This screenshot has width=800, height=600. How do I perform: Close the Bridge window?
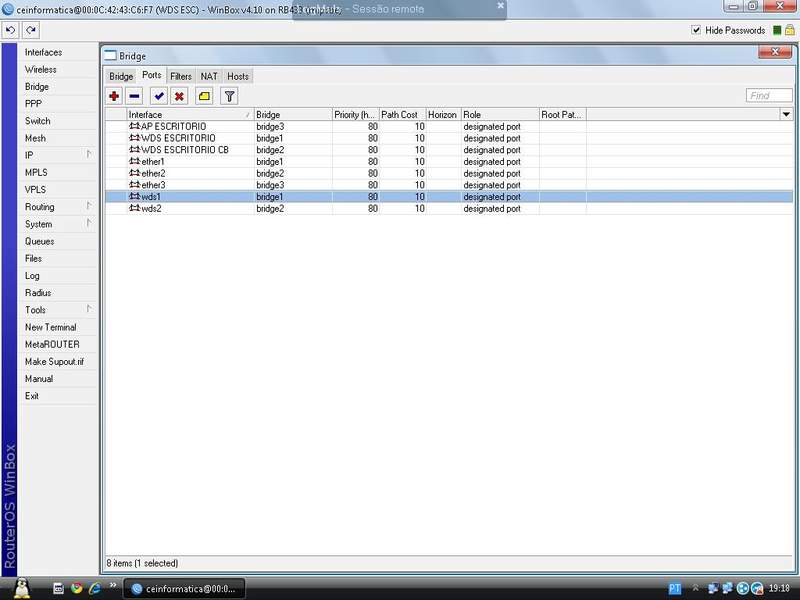point(774,52)
